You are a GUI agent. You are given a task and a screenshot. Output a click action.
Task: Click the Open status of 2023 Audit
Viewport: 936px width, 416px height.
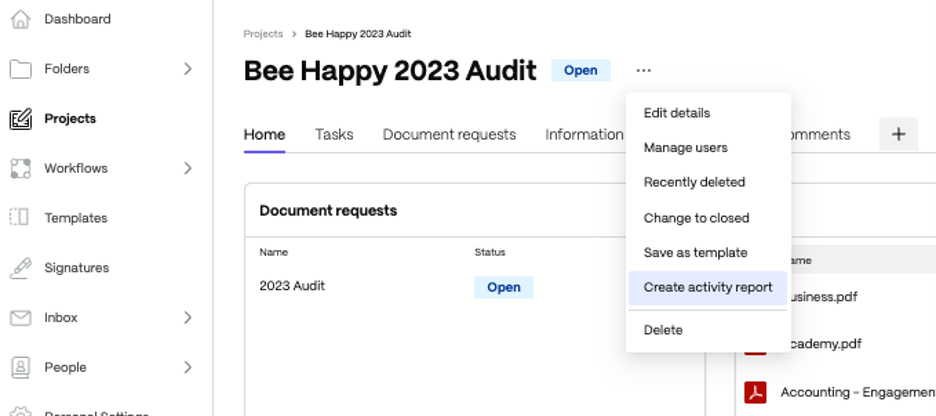pos(504,287)
